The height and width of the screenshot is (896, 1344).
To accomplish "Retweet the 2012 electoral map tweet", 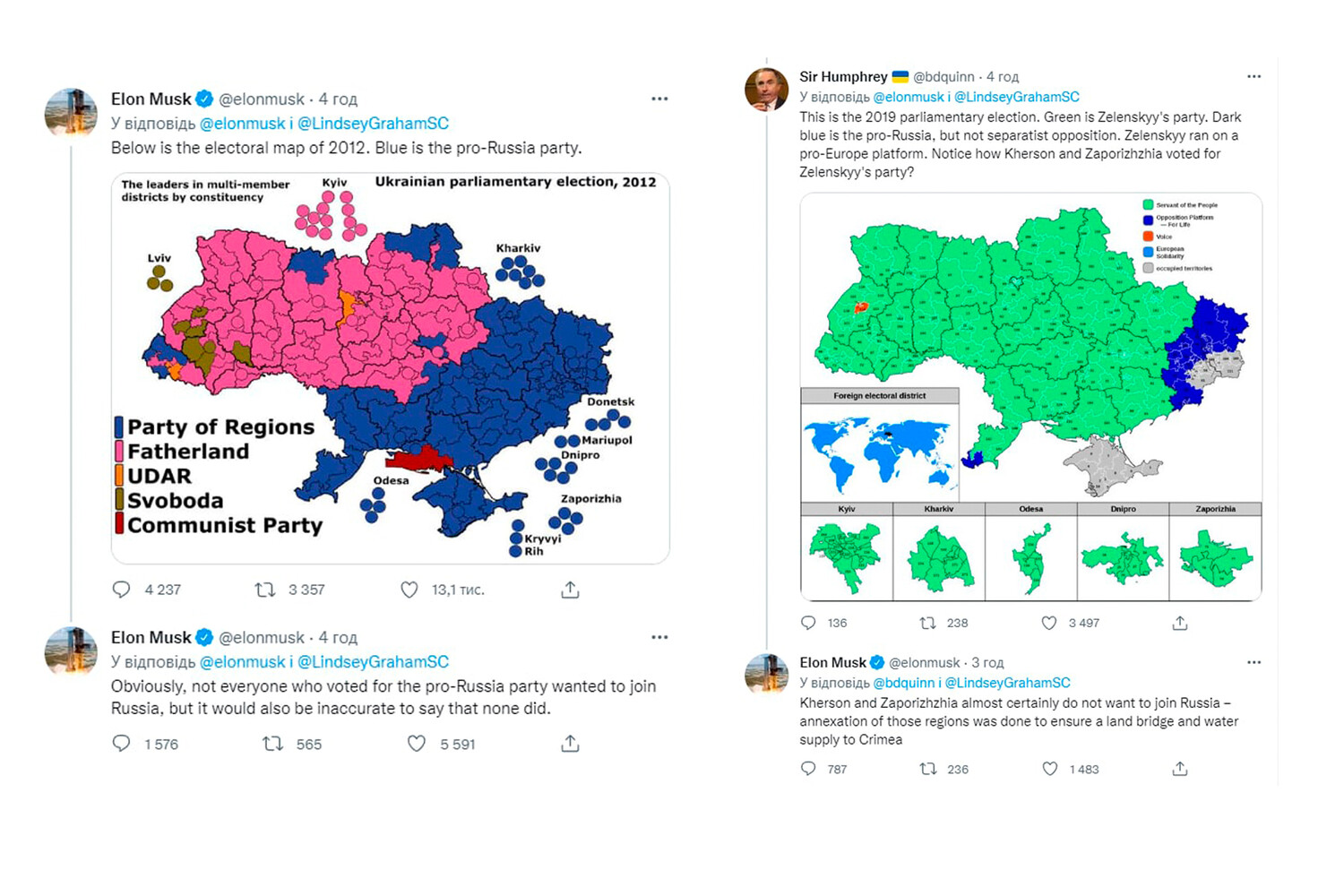I will coord(264,590).
